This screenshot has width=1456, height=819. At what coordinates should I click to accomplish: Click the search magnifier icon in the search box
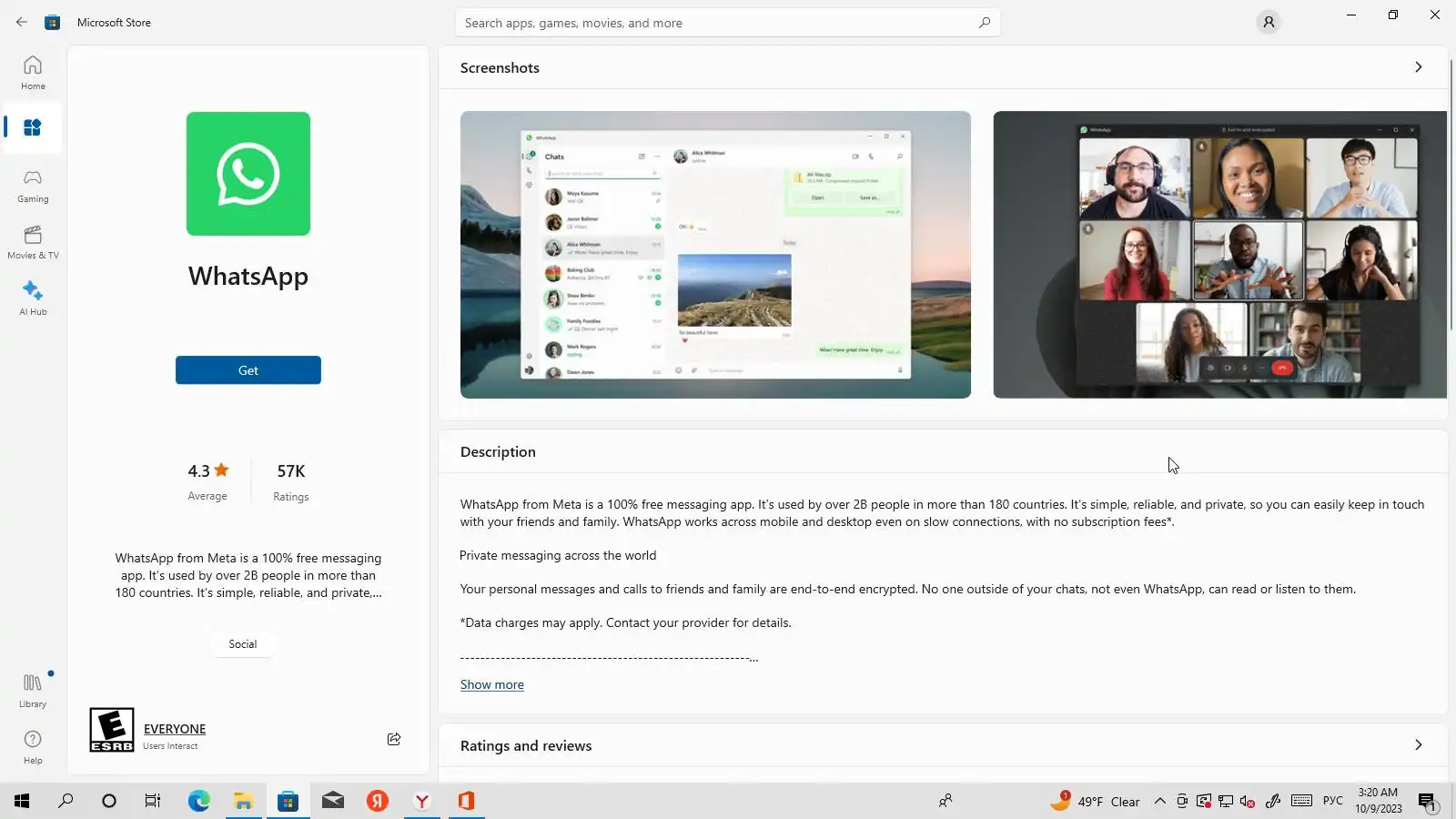tap(985, 23)
